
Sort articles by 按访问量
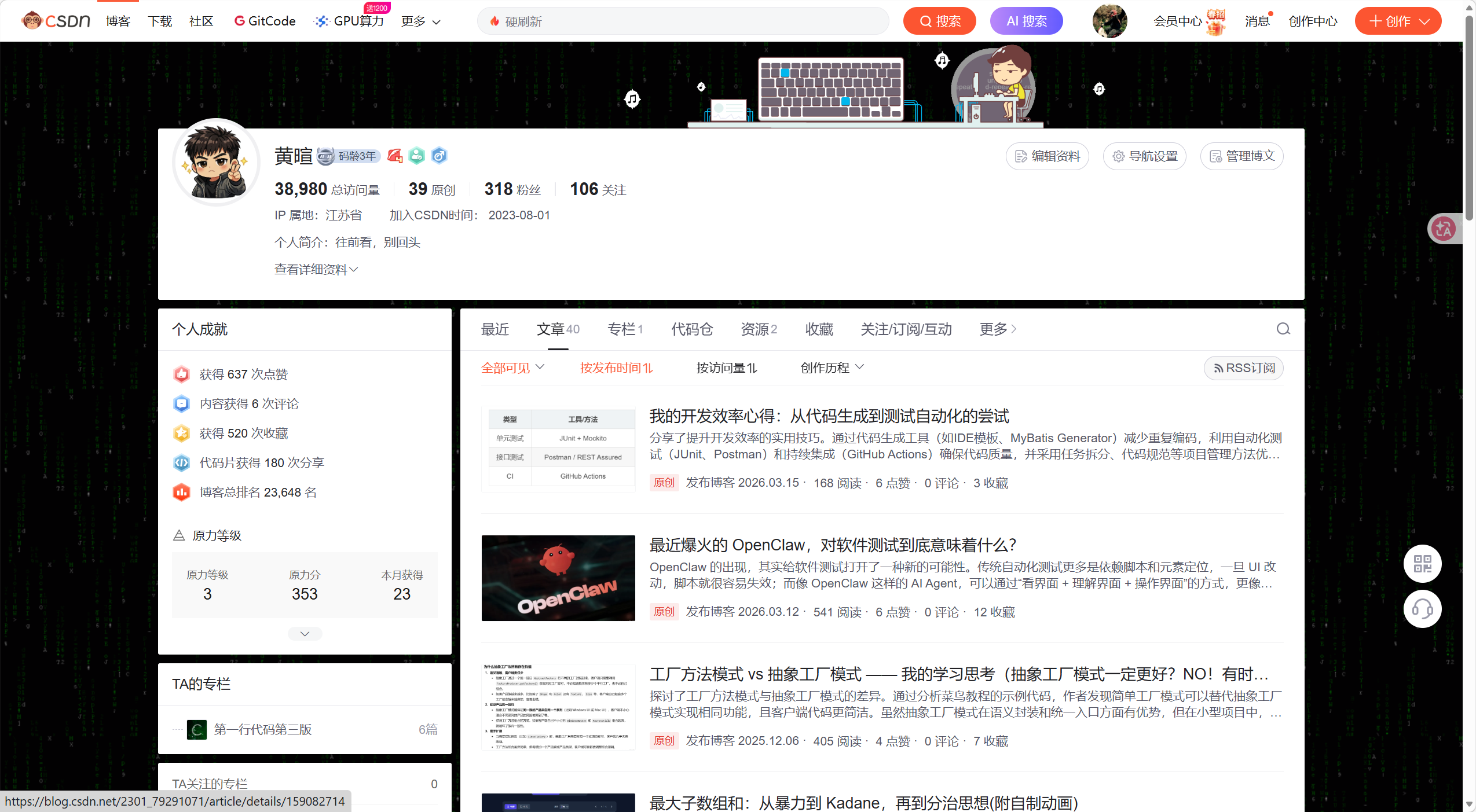pos(726,368)
